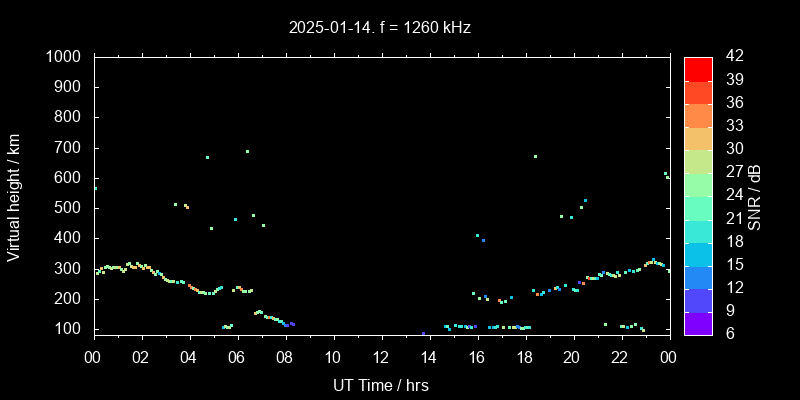This screenshot has height=400, width=800.
Task: Click the 1000 tick label on height axis
Action: point(66,57)
